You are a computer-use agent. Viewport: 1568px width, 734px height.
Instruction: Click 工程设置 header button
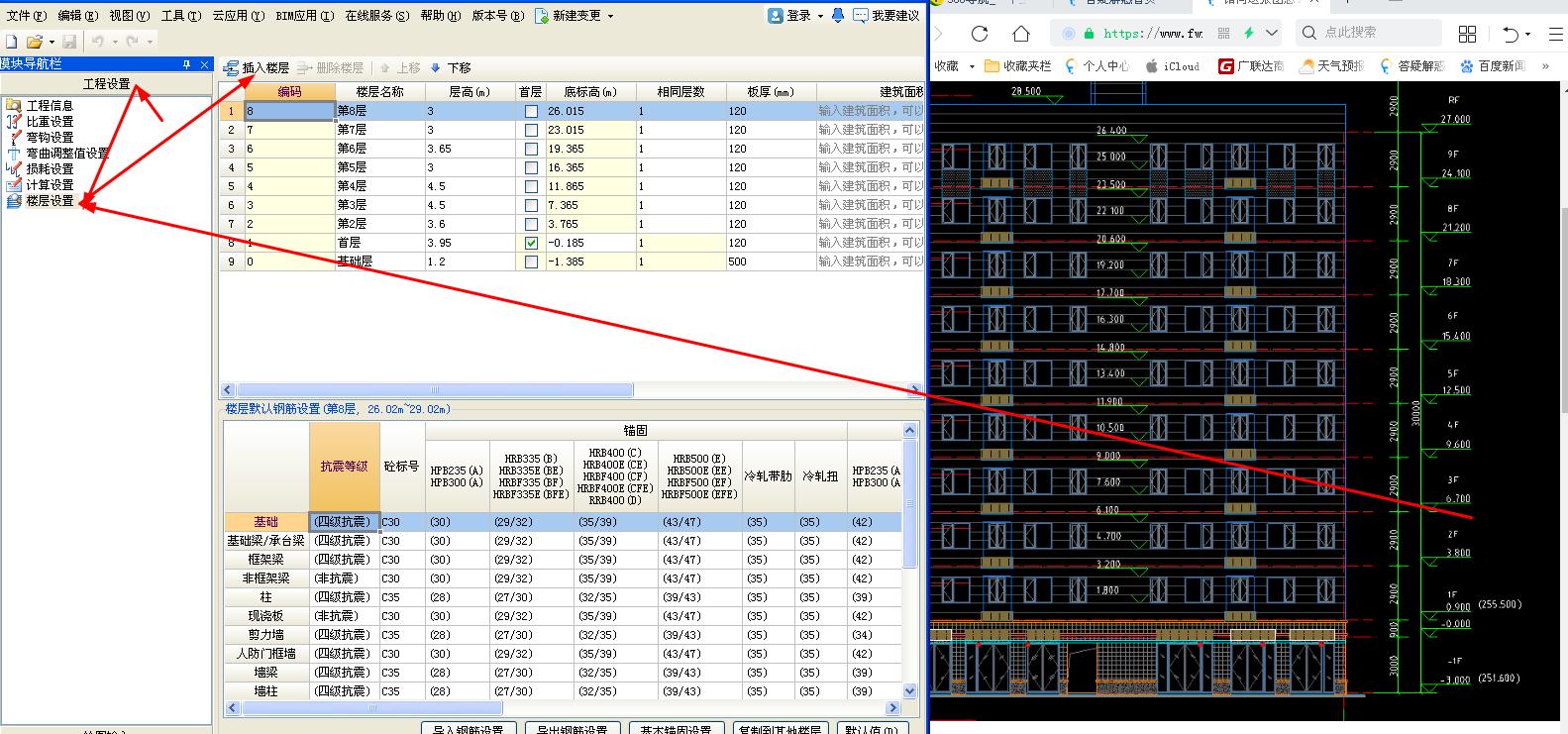(x=106, y=83)
